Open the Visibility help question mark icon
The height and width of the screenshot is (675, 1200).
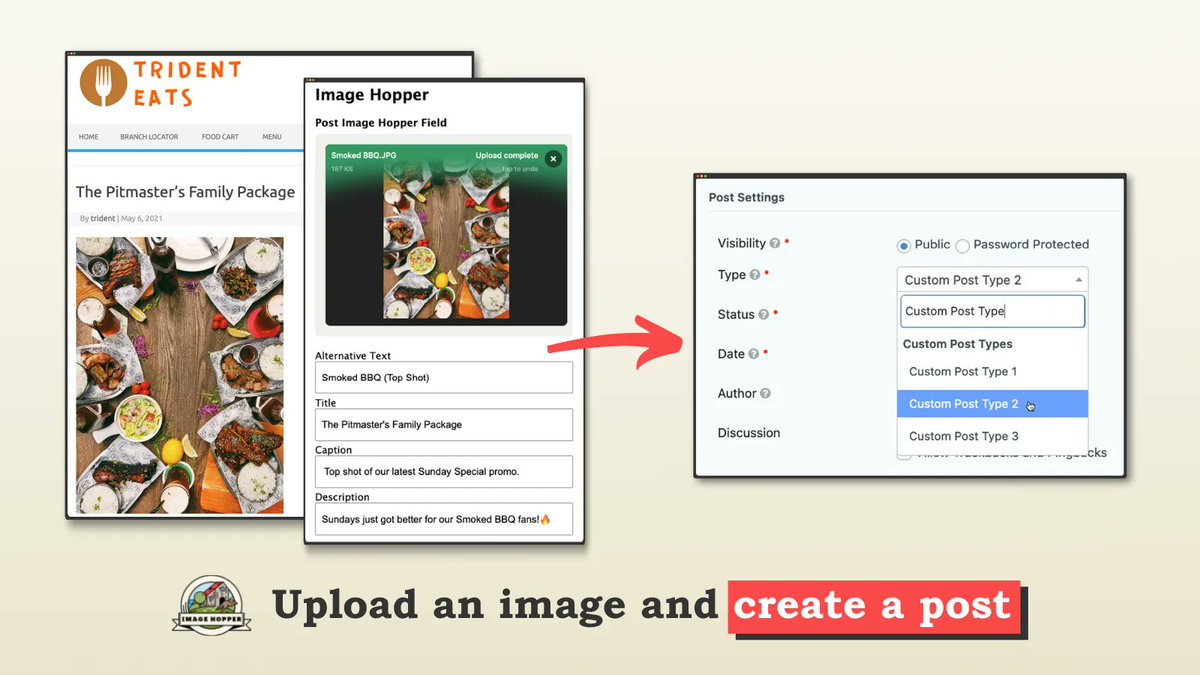tap(775, 243)
